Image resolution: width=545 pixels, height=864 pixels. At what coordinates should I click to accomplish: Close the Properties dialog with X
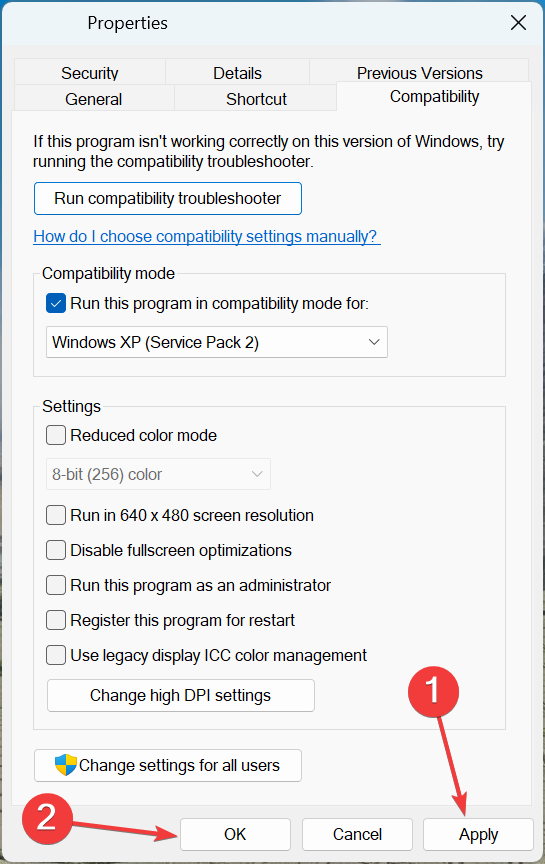point(518,23)
